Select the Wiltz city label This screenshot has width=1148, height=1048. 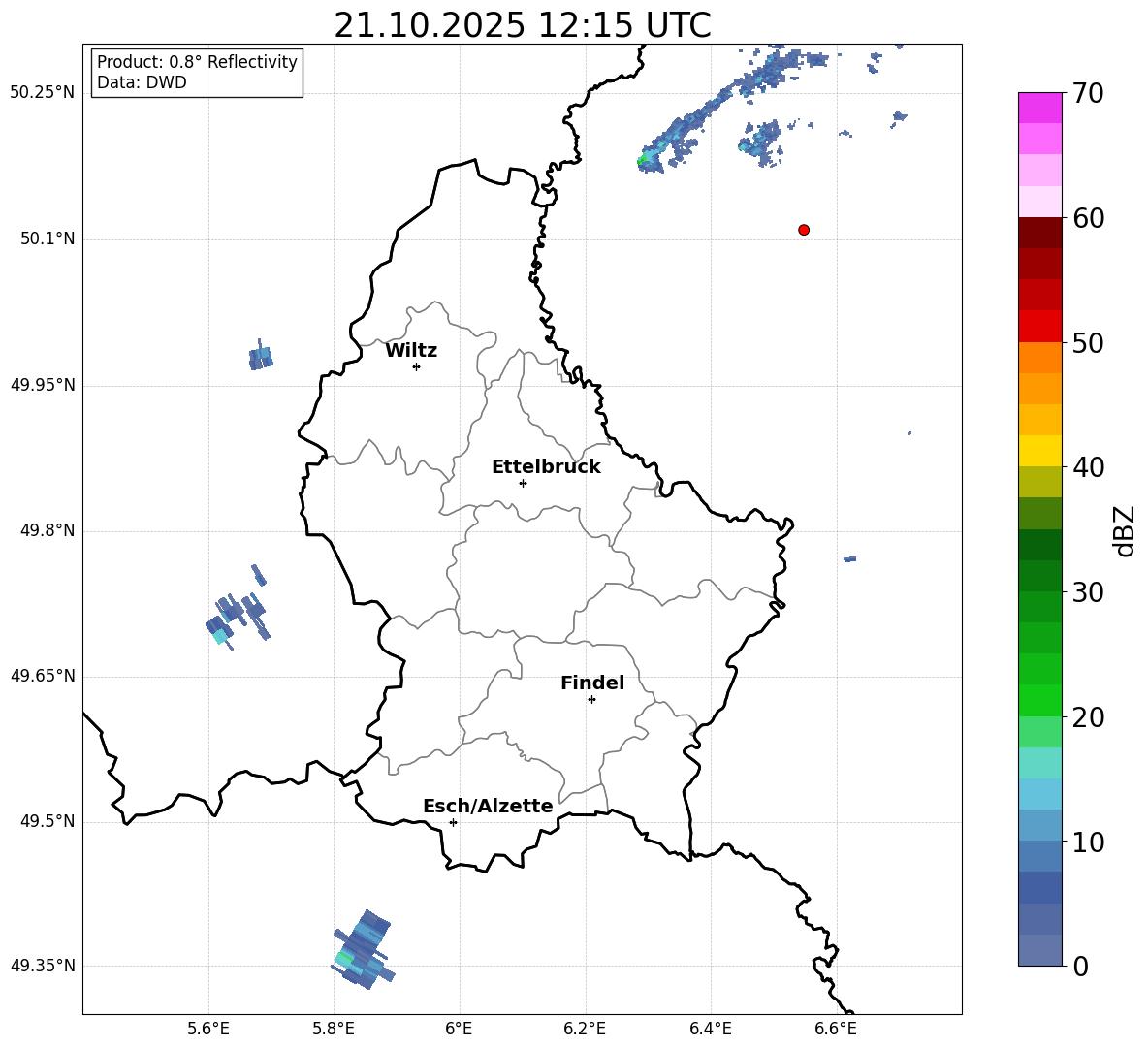pyautogui.click(x=411, y=351)
